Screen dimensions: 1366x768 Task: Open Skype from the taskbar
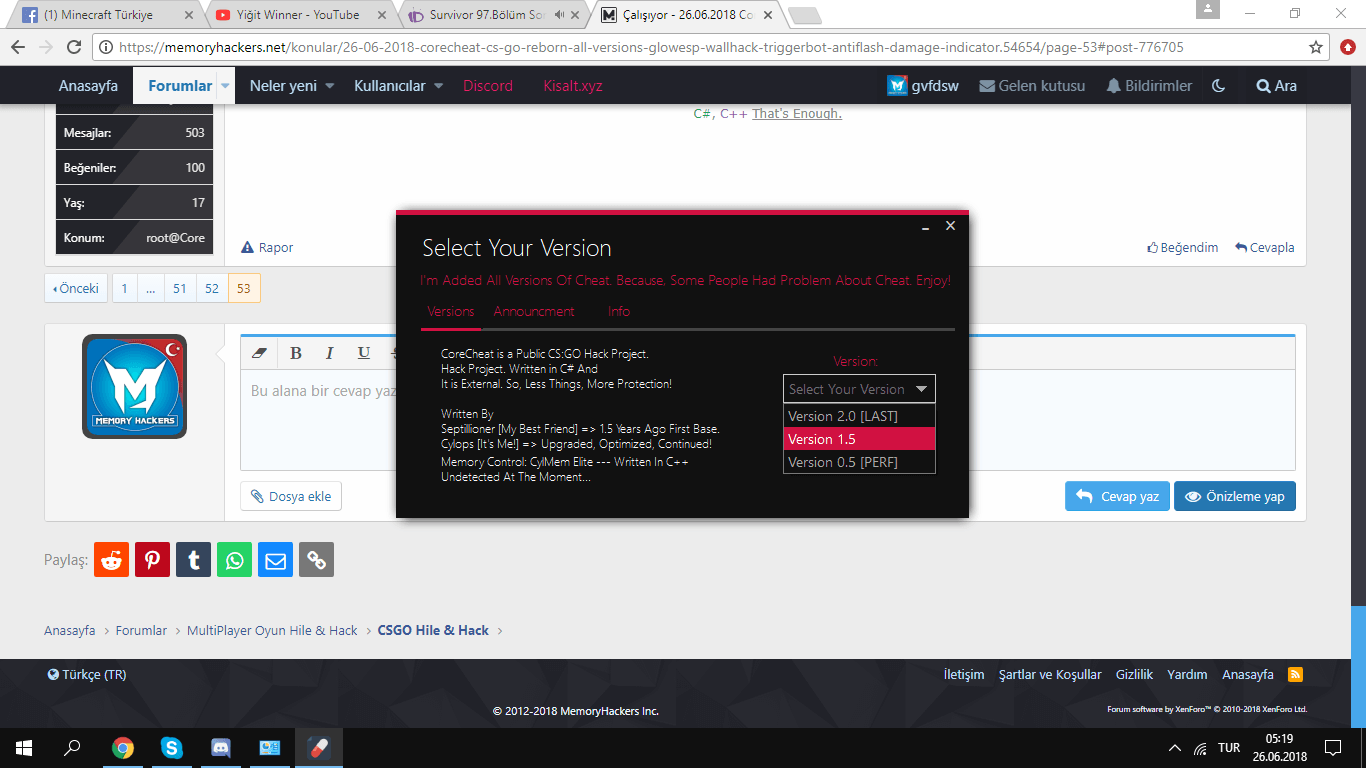(172, 747)
